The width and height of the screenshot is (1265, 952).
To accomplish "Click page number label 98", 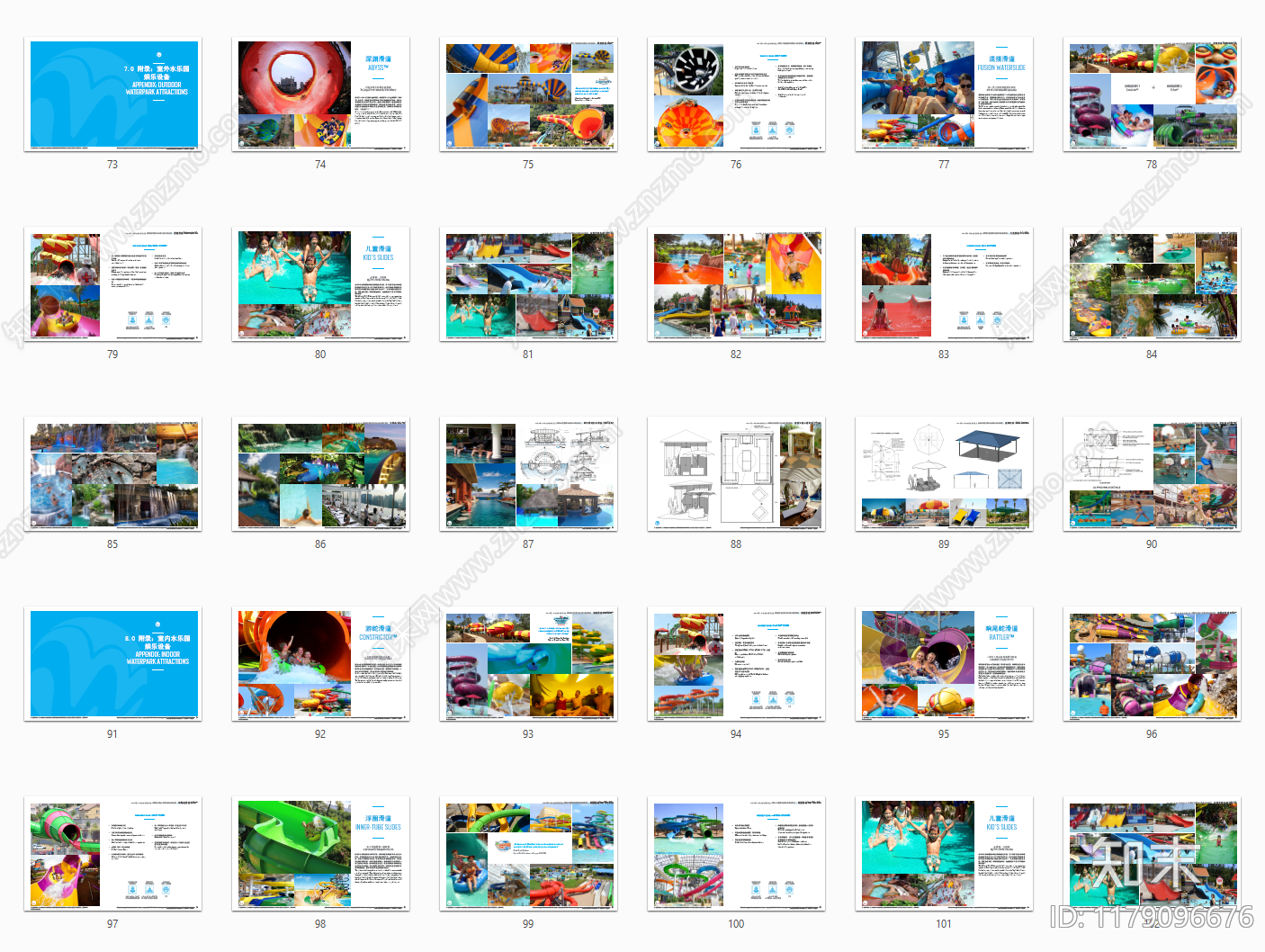I will 320,924.
